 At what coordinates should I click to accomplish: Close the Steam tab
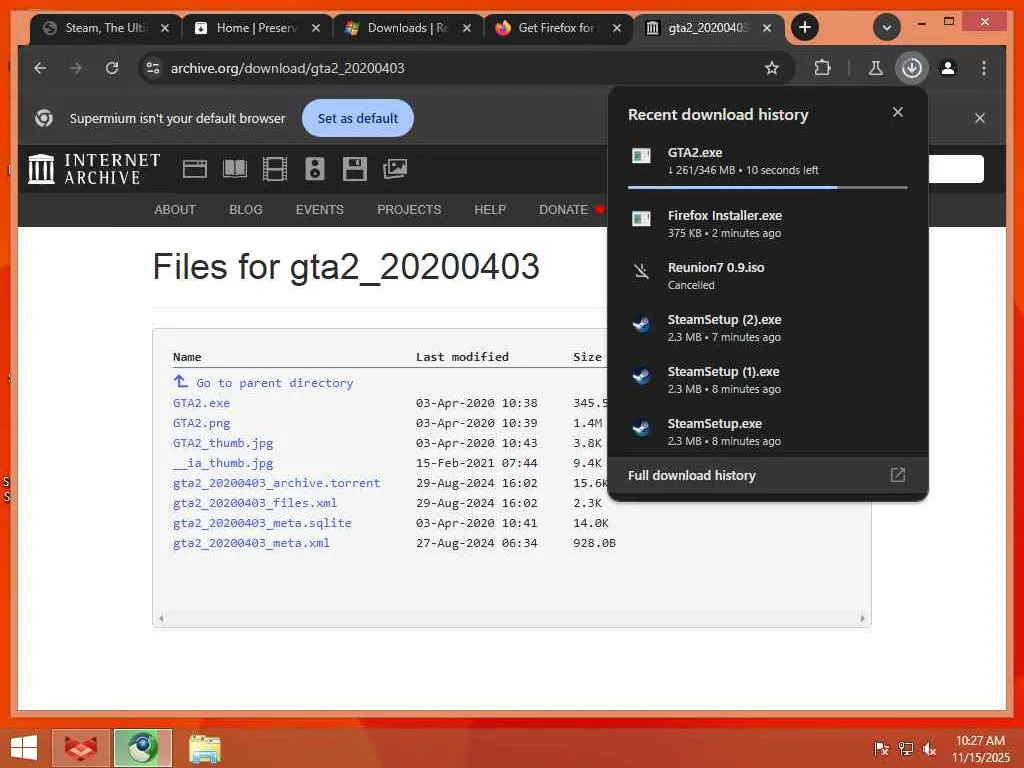point(165,28)
